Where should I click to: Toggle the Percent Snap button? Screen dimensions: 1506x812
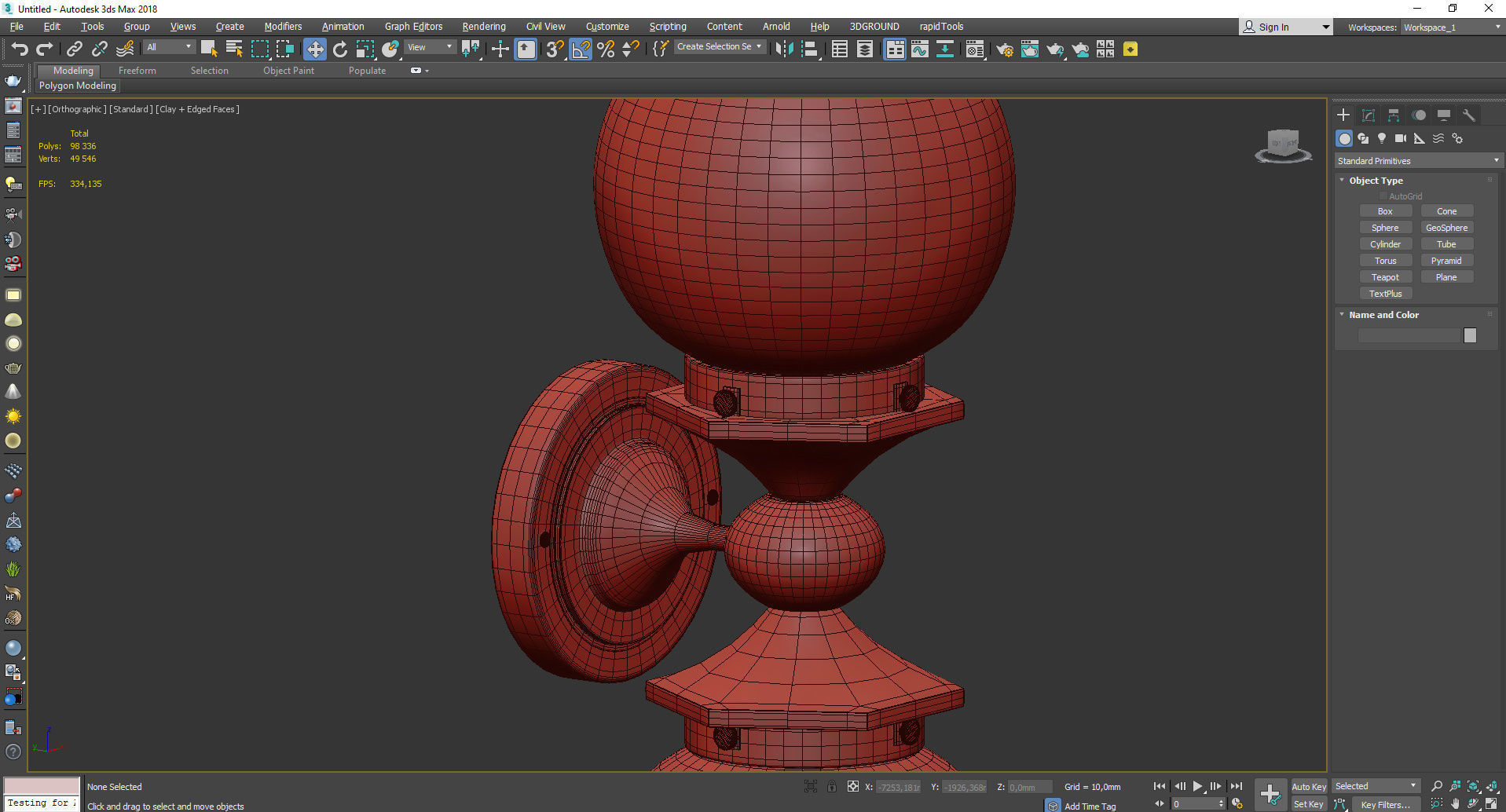[x=606, y=49]
